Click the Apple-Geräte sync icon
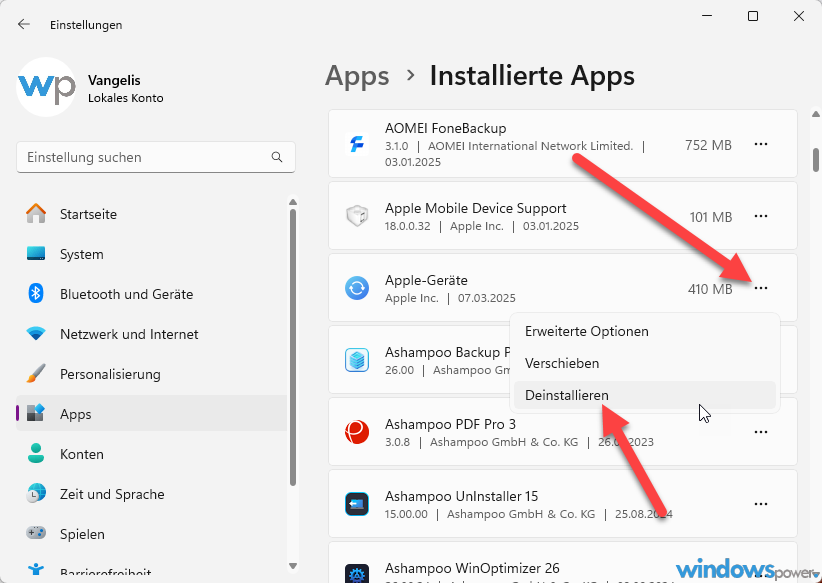This screenshot has height=583, width=822. click(x=357, y=288)
